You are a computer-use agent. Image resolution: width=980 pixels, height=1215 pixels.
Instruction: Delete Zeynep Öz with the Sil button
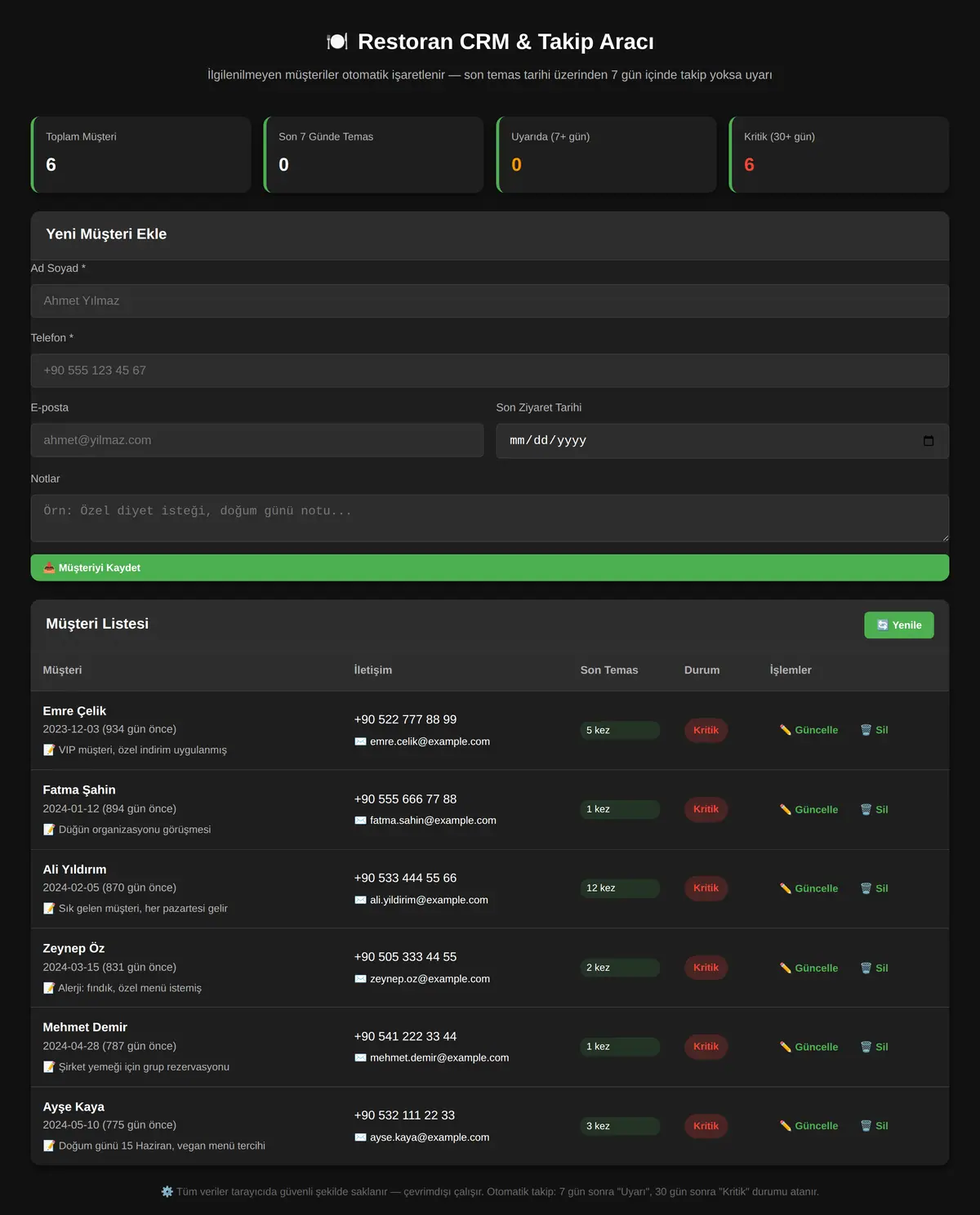[x=874, y=968]
